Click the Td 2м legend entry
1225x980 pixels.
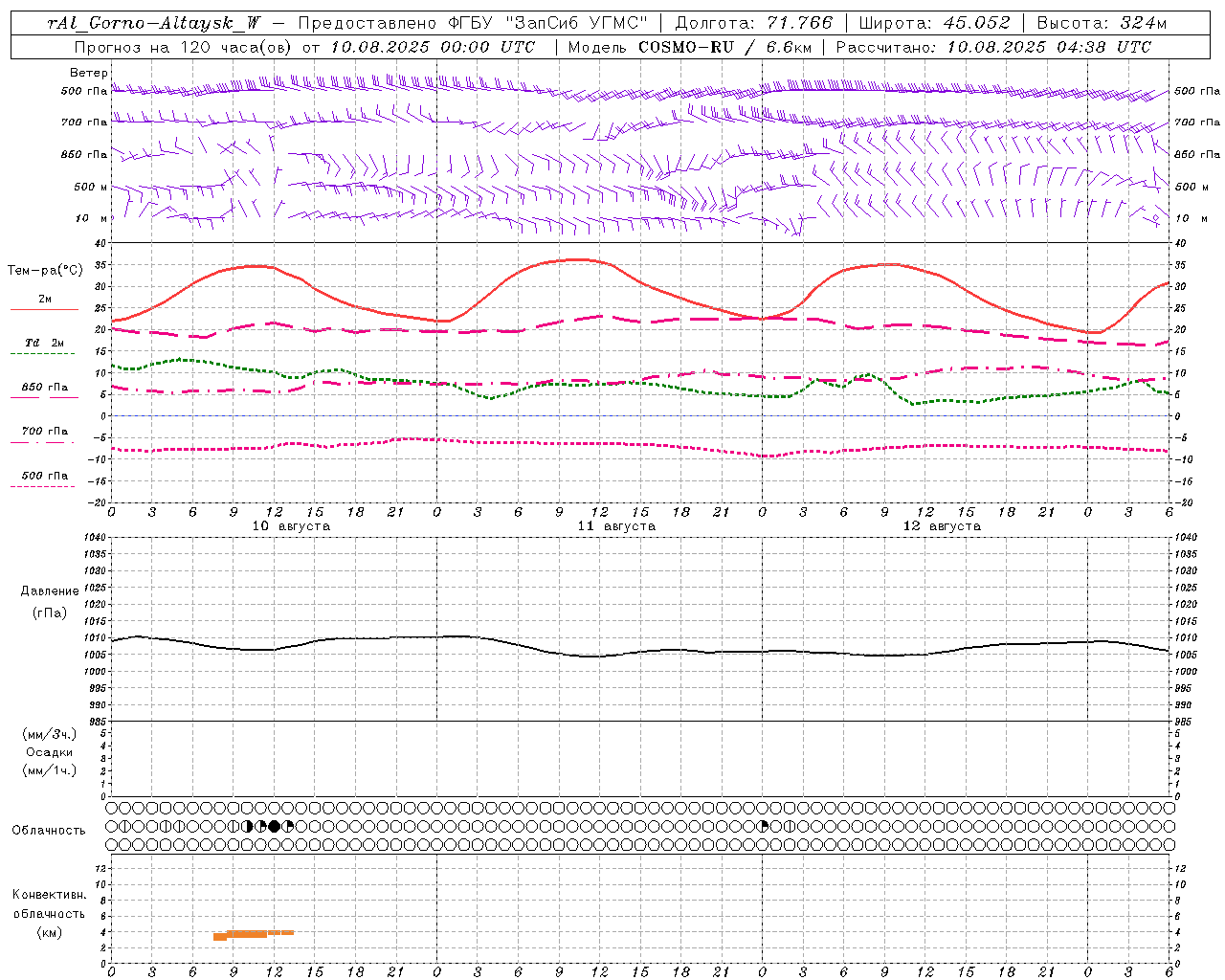[x=44, y=345]
